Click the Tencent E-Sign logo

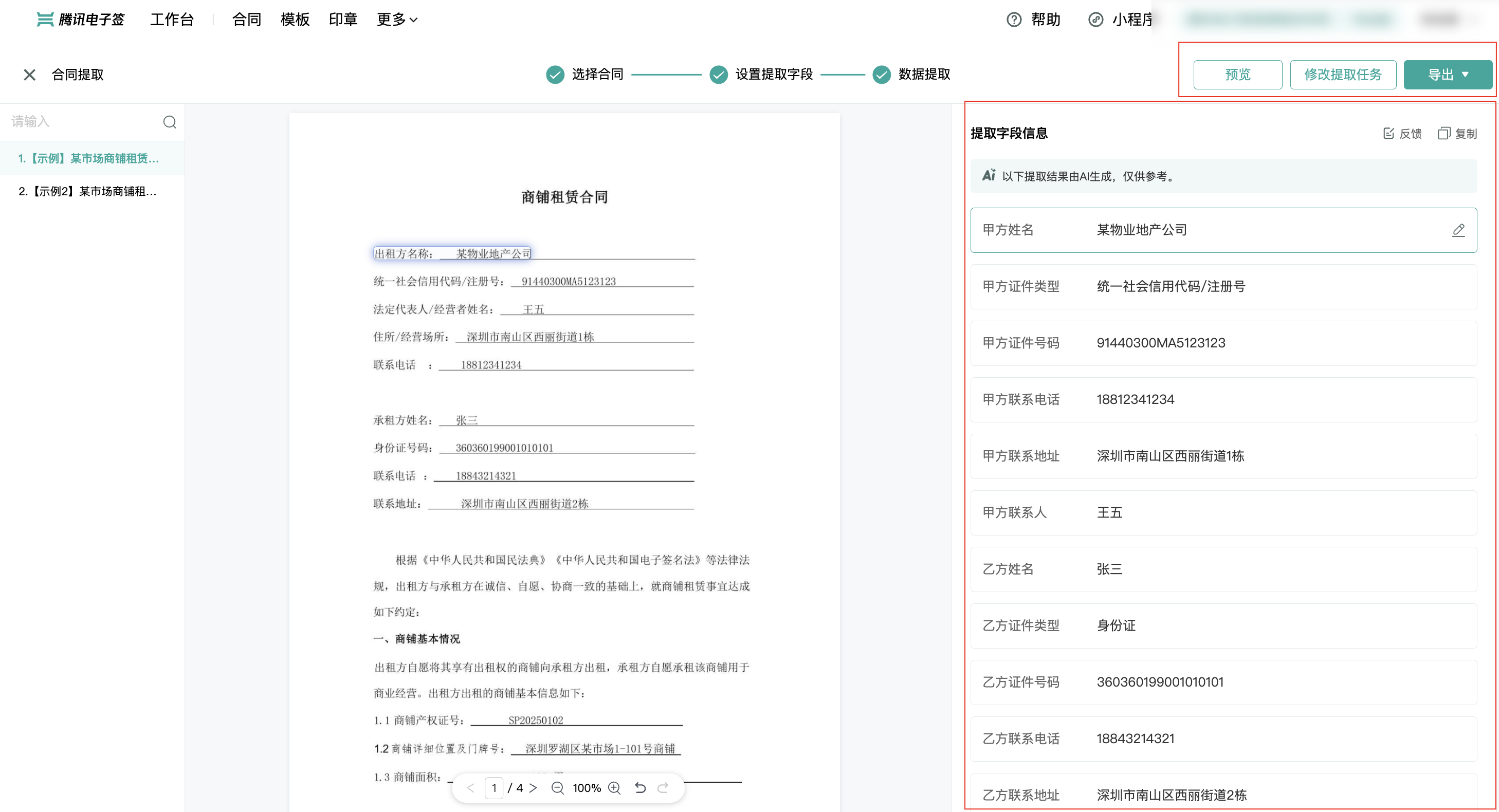click(x=80, y=19)
